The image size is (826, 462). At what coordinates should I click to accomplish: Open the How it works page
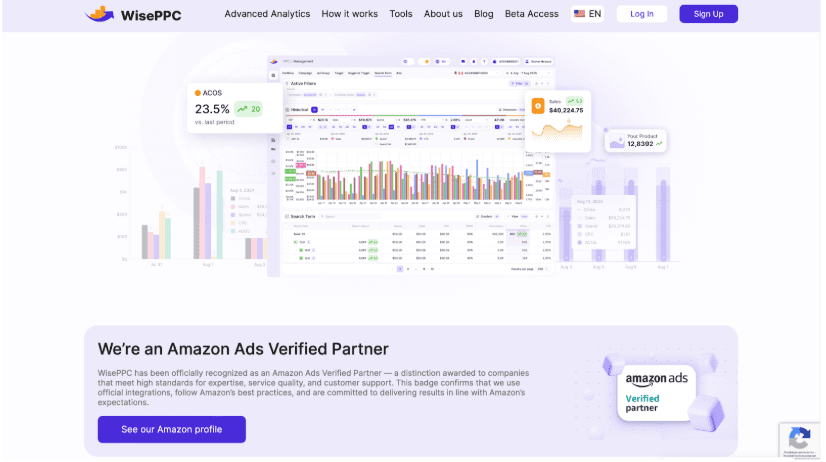coord(349,14)
